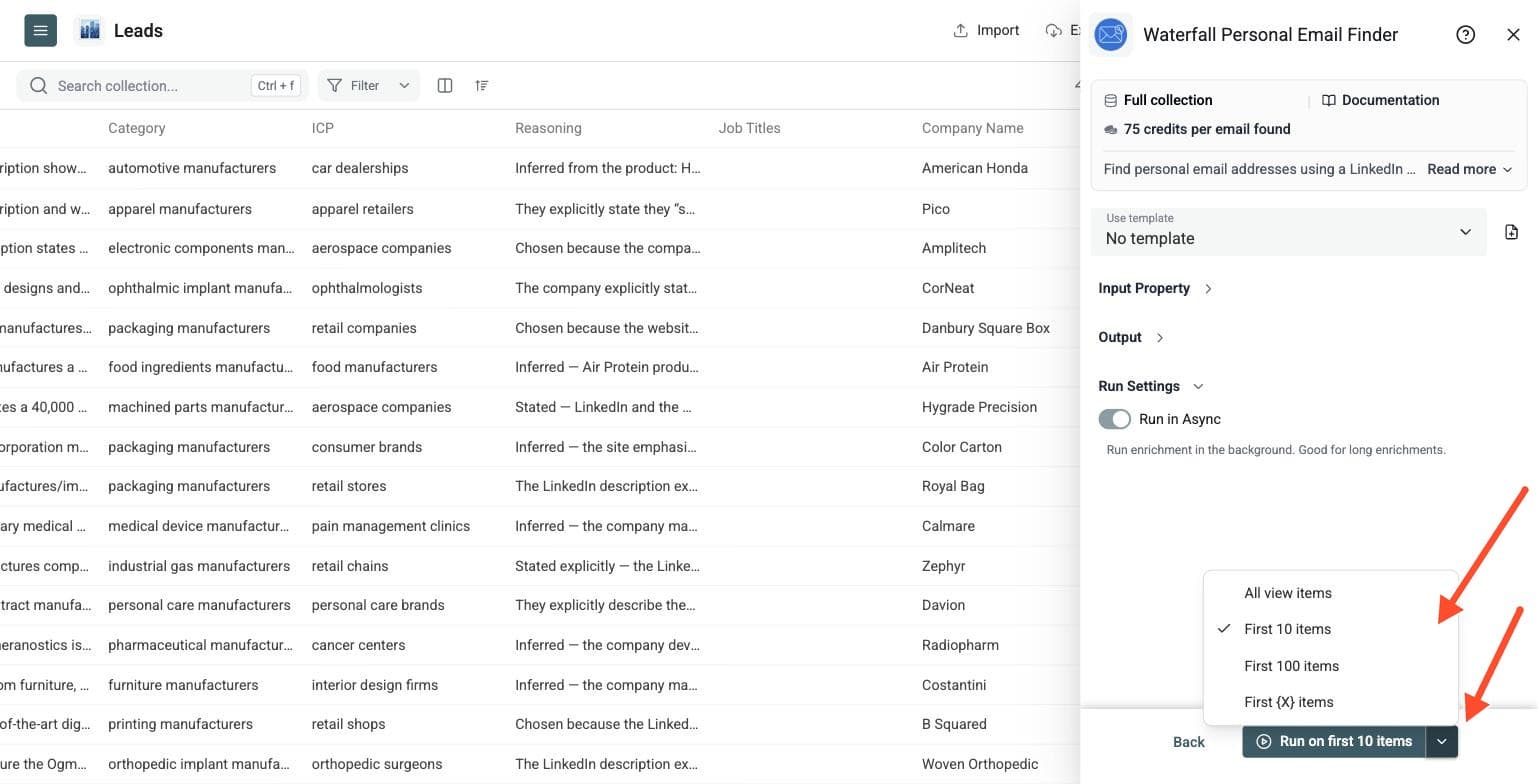This screenshot has width=1538, height=784.
Task: Open the column layout icon
Action: [x=445, y=86]
